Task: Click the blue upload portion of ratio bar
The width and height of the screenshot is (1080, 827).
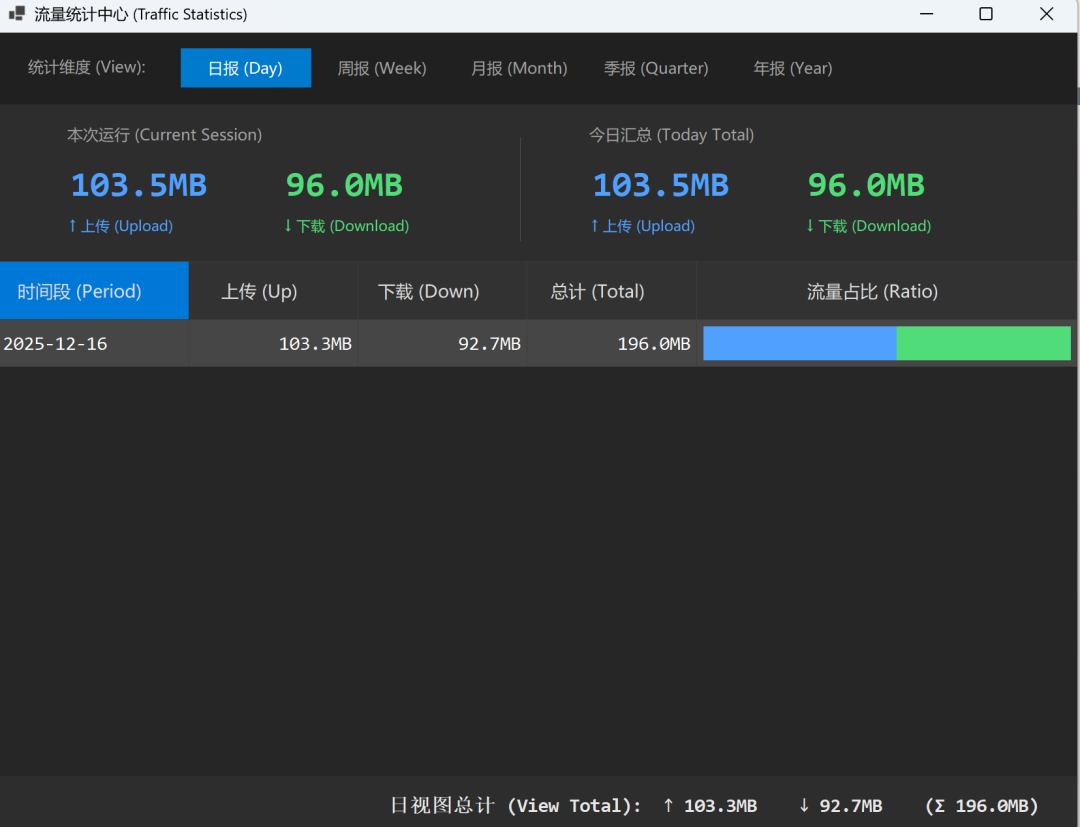Action: 799,343
